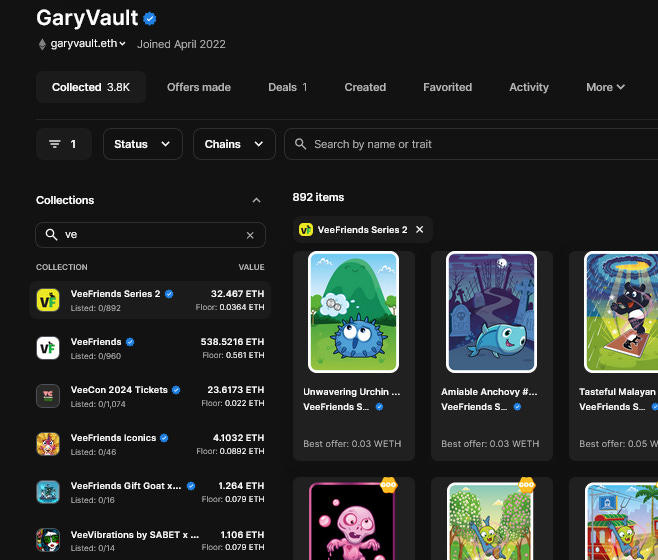
Task: Click the logo in the VeeFriends Series 2 chip
Action: coord(306,230)
